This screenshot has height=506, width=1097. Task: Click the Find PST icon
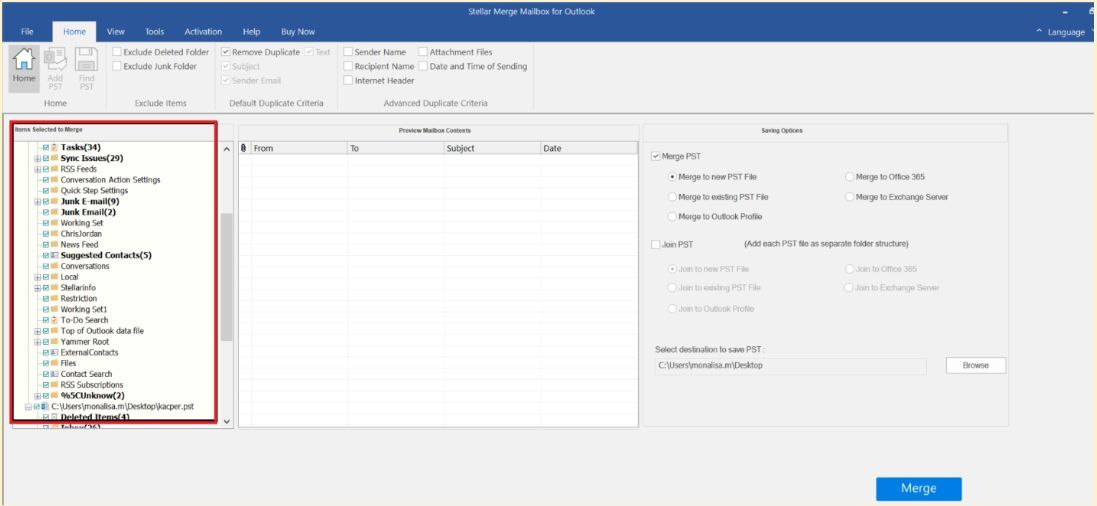pyautogui.click(x=86, y=59)
